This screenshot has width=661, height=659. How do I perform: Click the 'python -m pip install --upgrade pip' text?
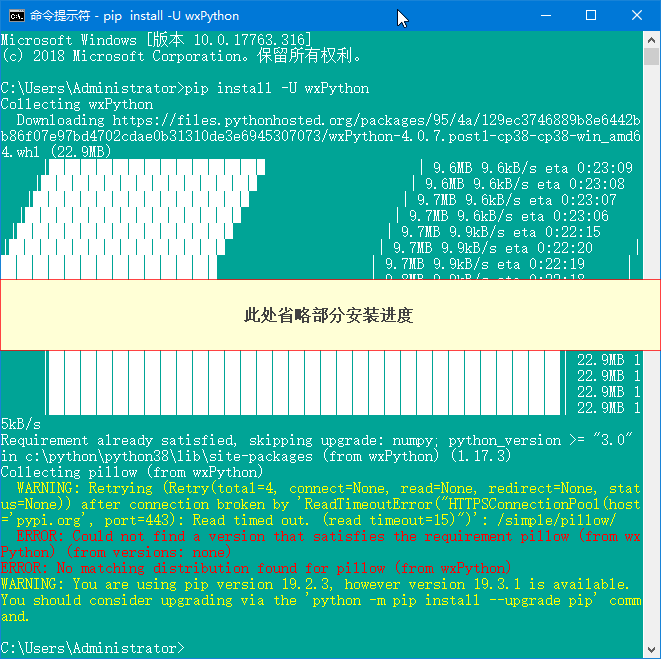click(452, 600)
